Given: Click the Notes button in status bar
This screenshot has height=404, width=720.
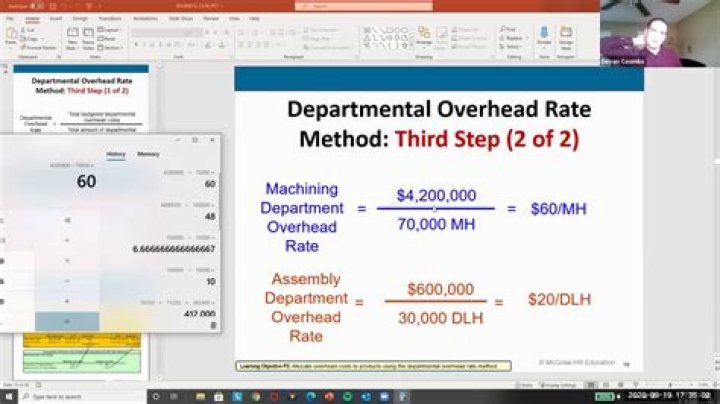Looking at the screenshot, I should [524, 385].
